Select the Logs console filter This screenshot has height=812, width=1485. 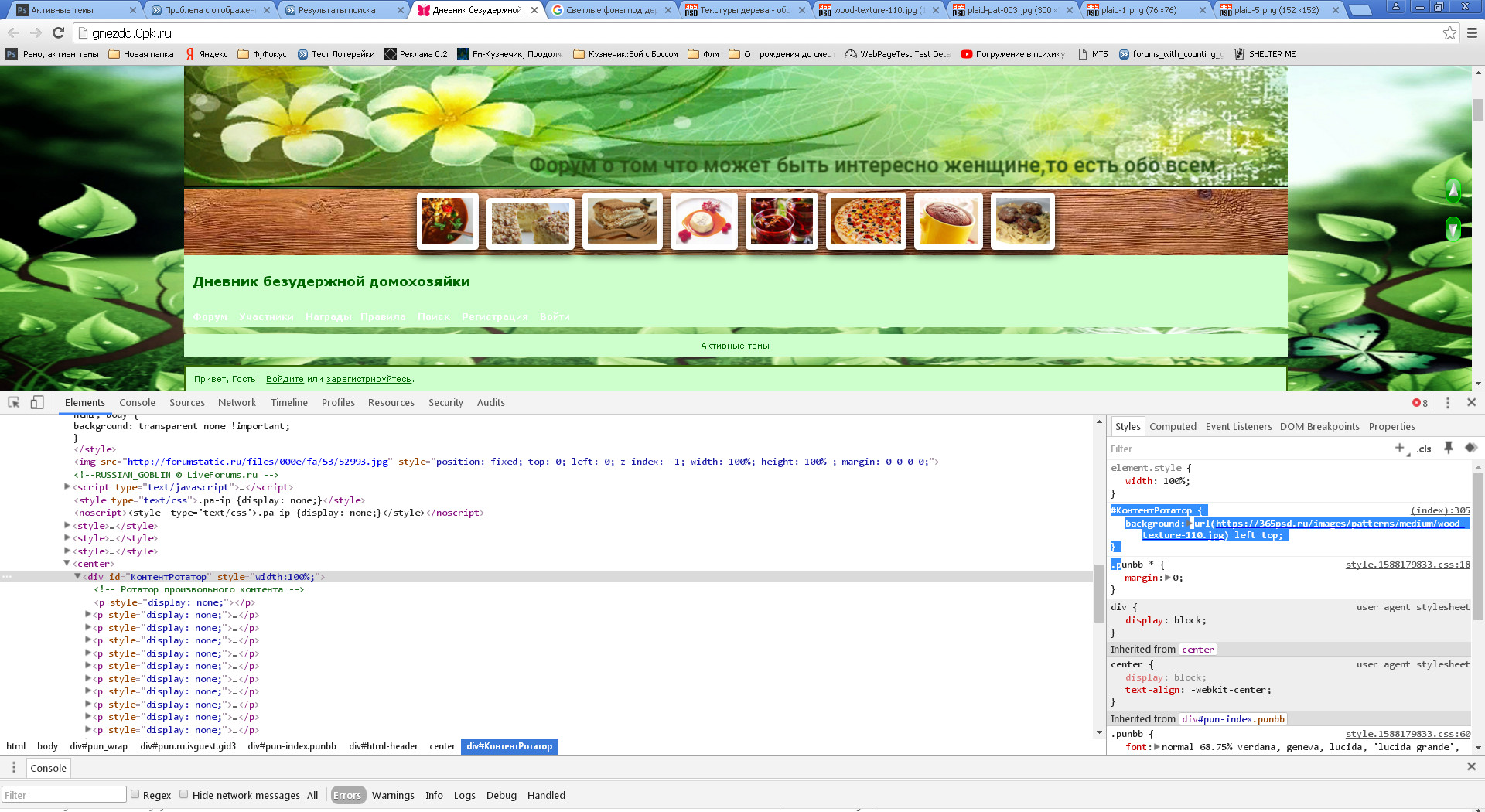pos(464,795)
